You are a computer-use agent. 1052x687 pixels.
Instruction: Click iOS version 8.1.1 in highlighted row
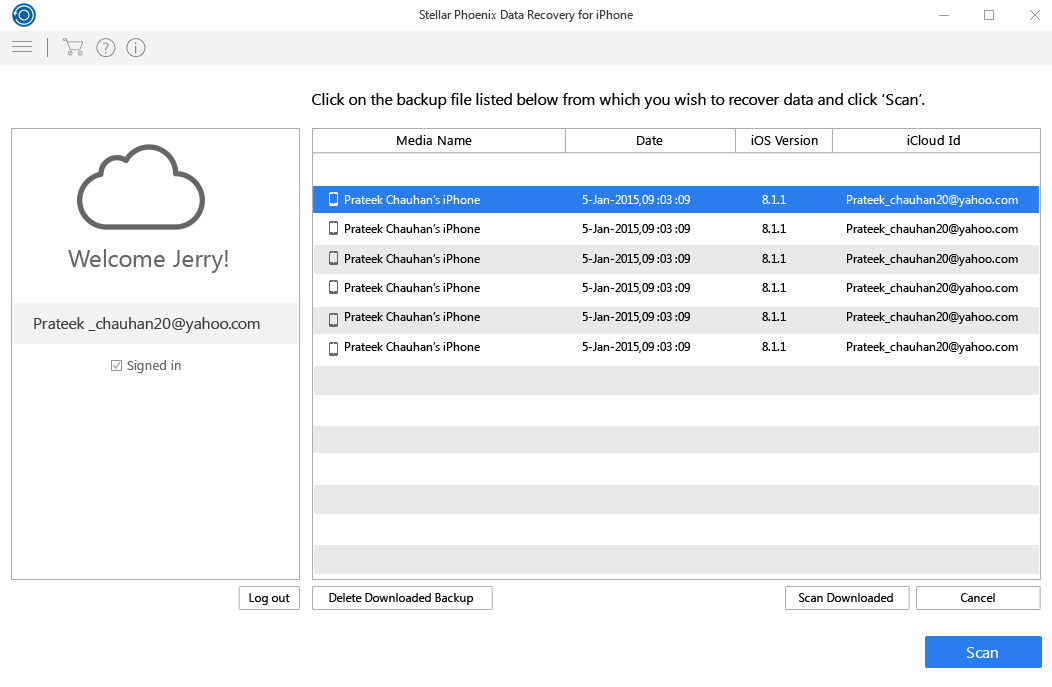[774, 200]
